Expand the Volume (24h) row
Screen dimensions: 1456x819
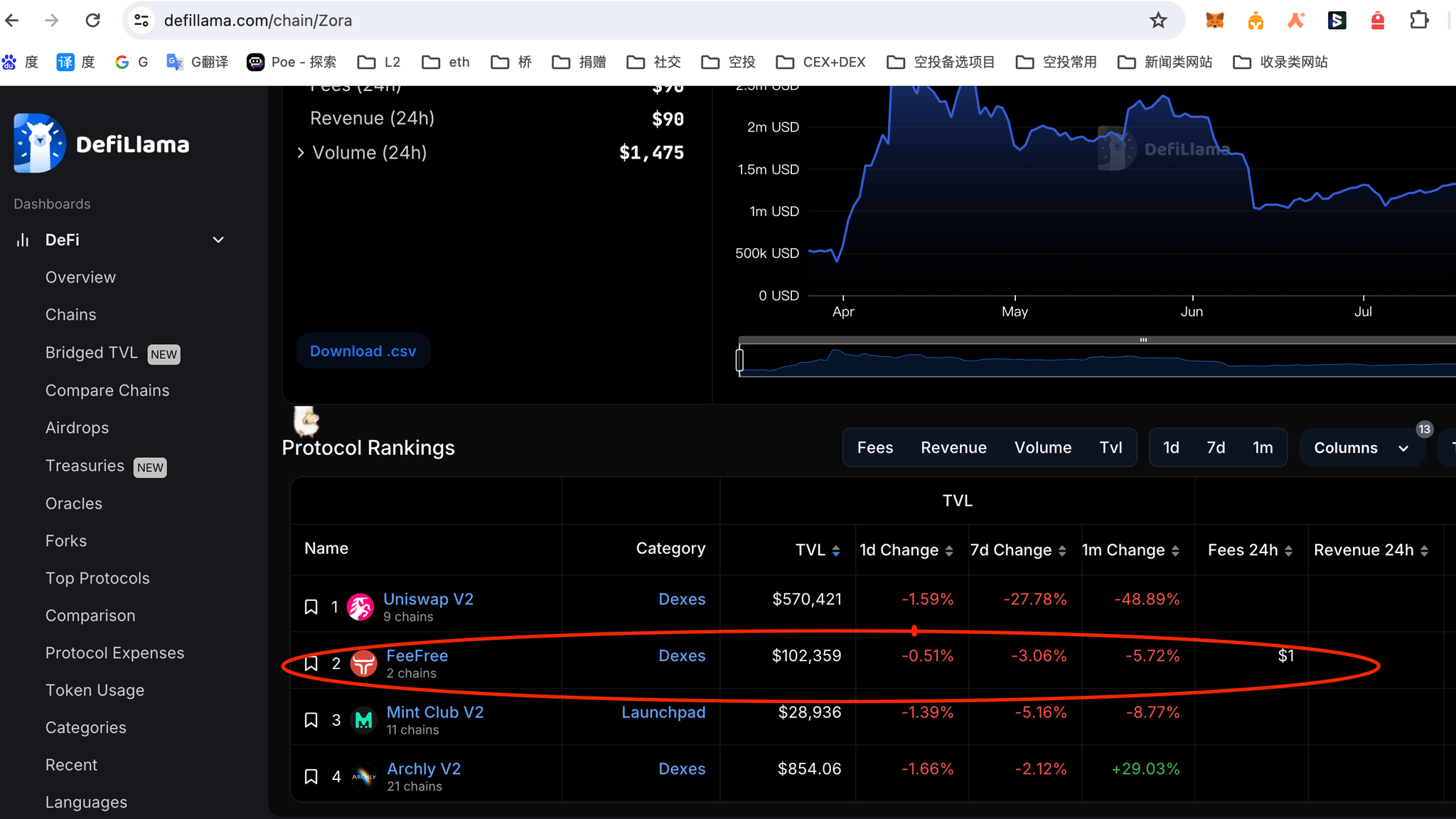click(x=301, y=153)
